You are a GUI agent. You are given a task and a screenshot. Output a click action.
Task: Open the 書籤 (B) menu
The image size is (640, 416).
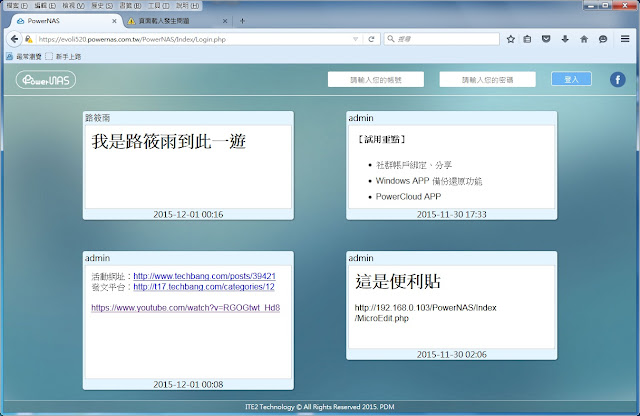click(x=130, y=6)
